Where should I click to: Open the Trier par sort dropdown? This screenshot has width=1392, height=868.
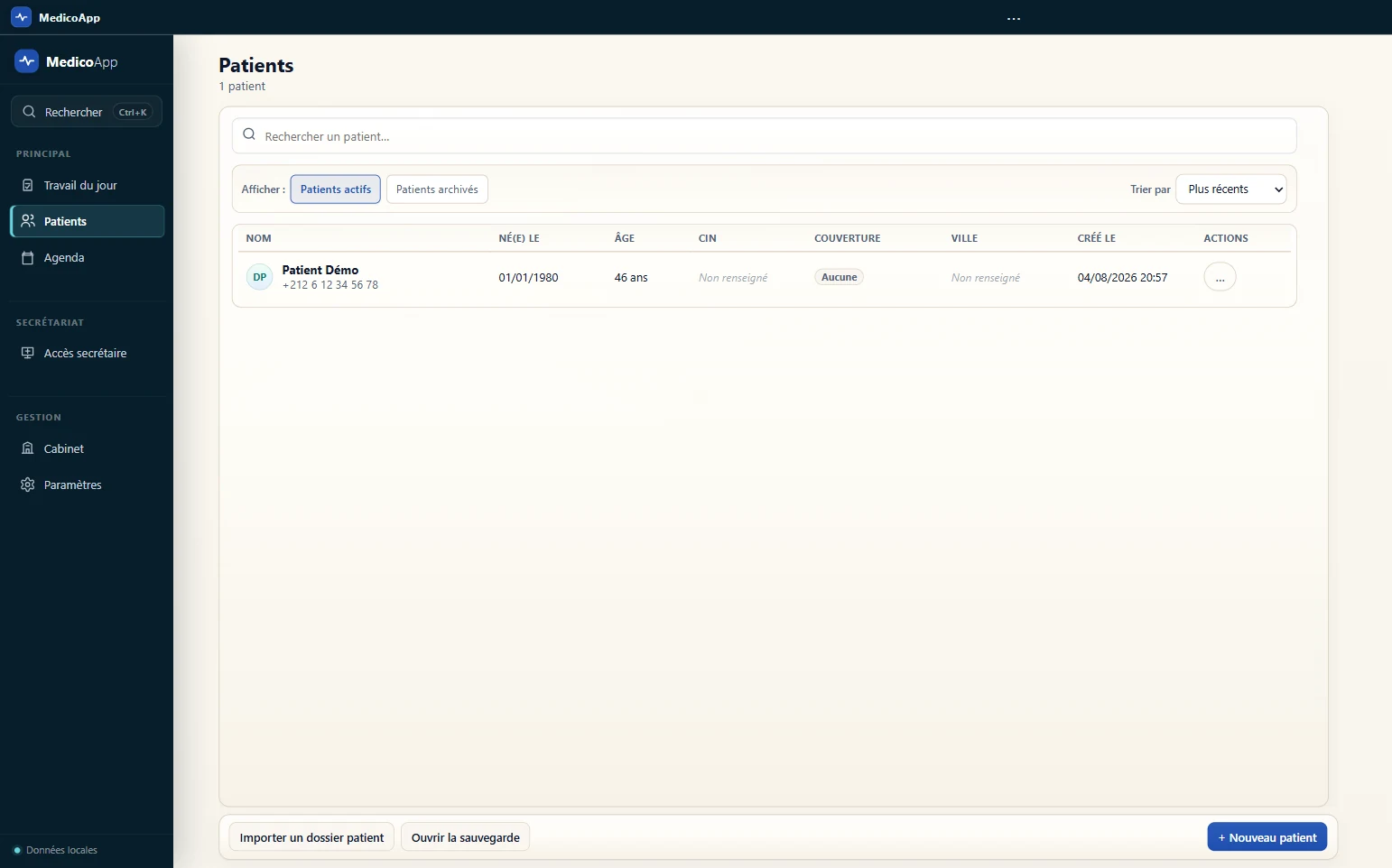pyautogui.click(x=1231, y=189)
